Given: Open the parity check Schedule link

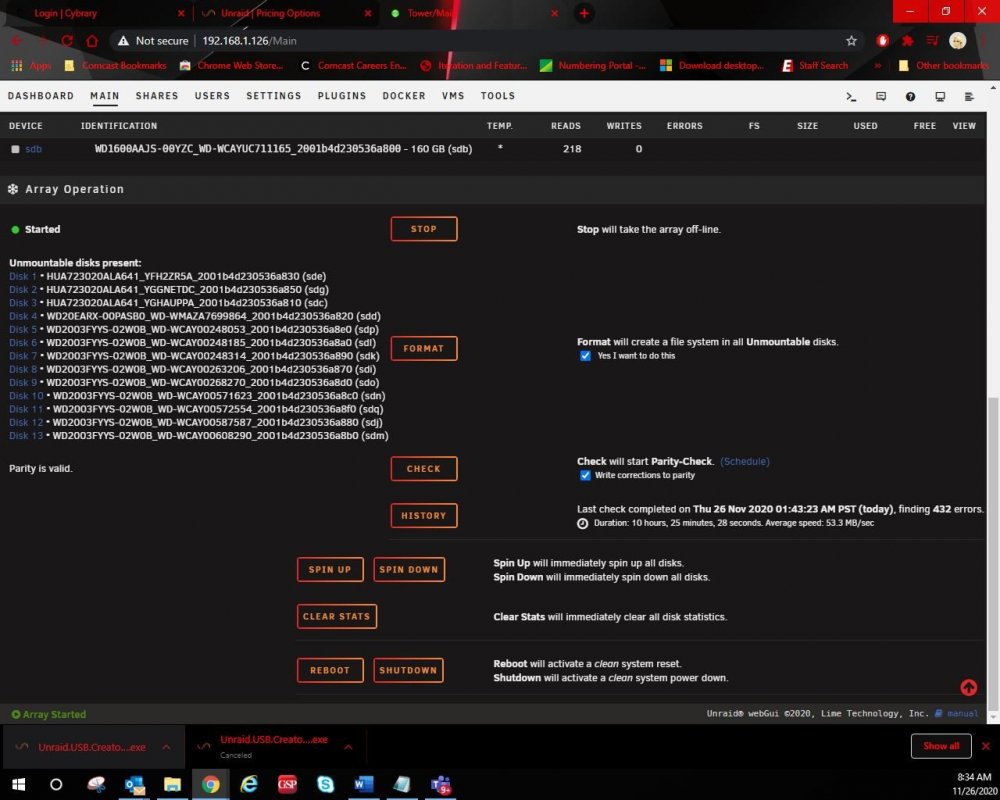Looking at the screenshot, I should 744,461.
